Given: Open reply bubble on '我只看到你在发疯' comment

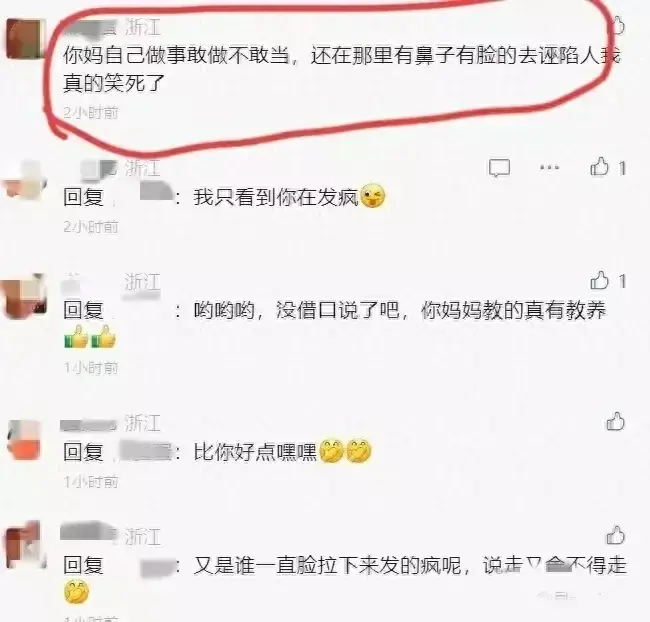Looking at the screenshot, I should click(x=499, y=168).
